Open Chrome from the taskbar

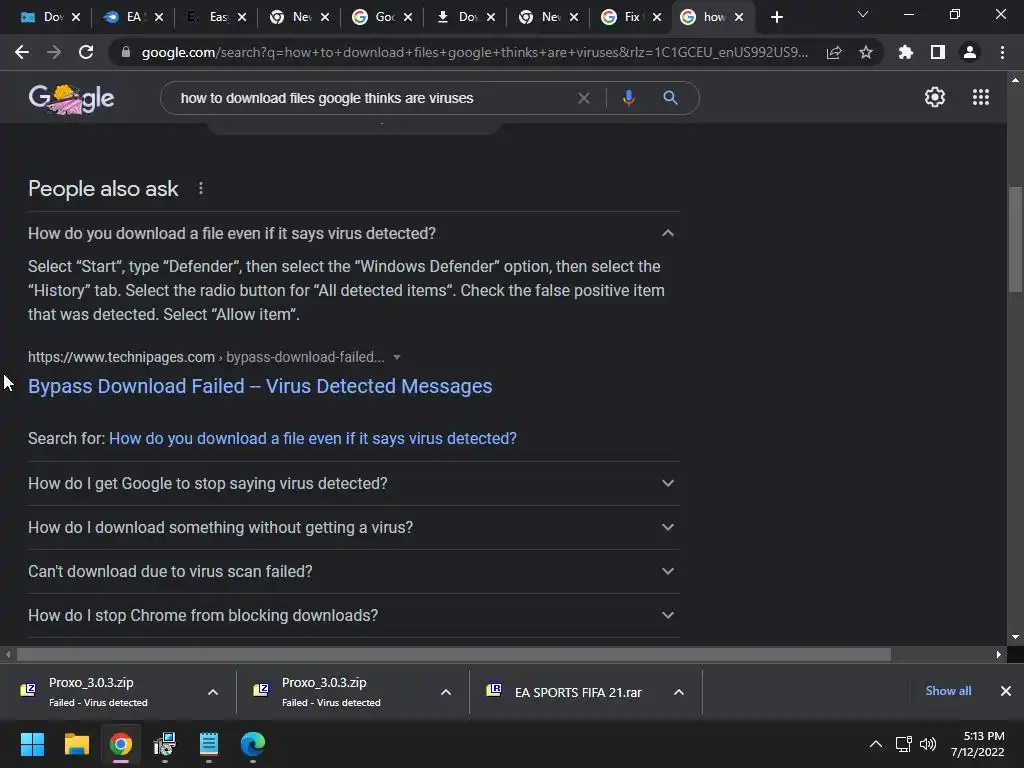click(121, 744)
